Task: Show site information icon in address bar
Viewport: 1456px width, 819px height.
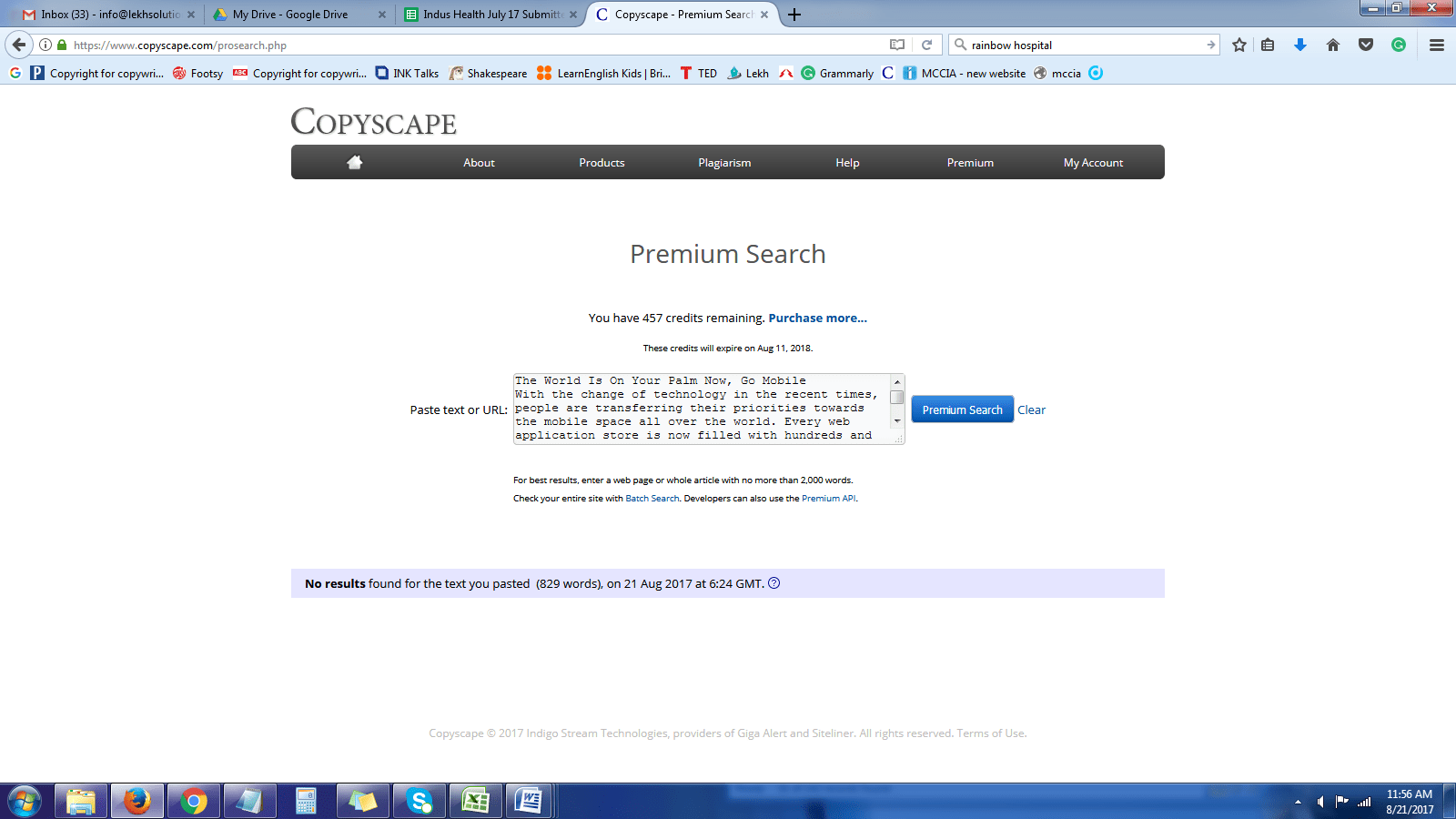Action: 45,45
